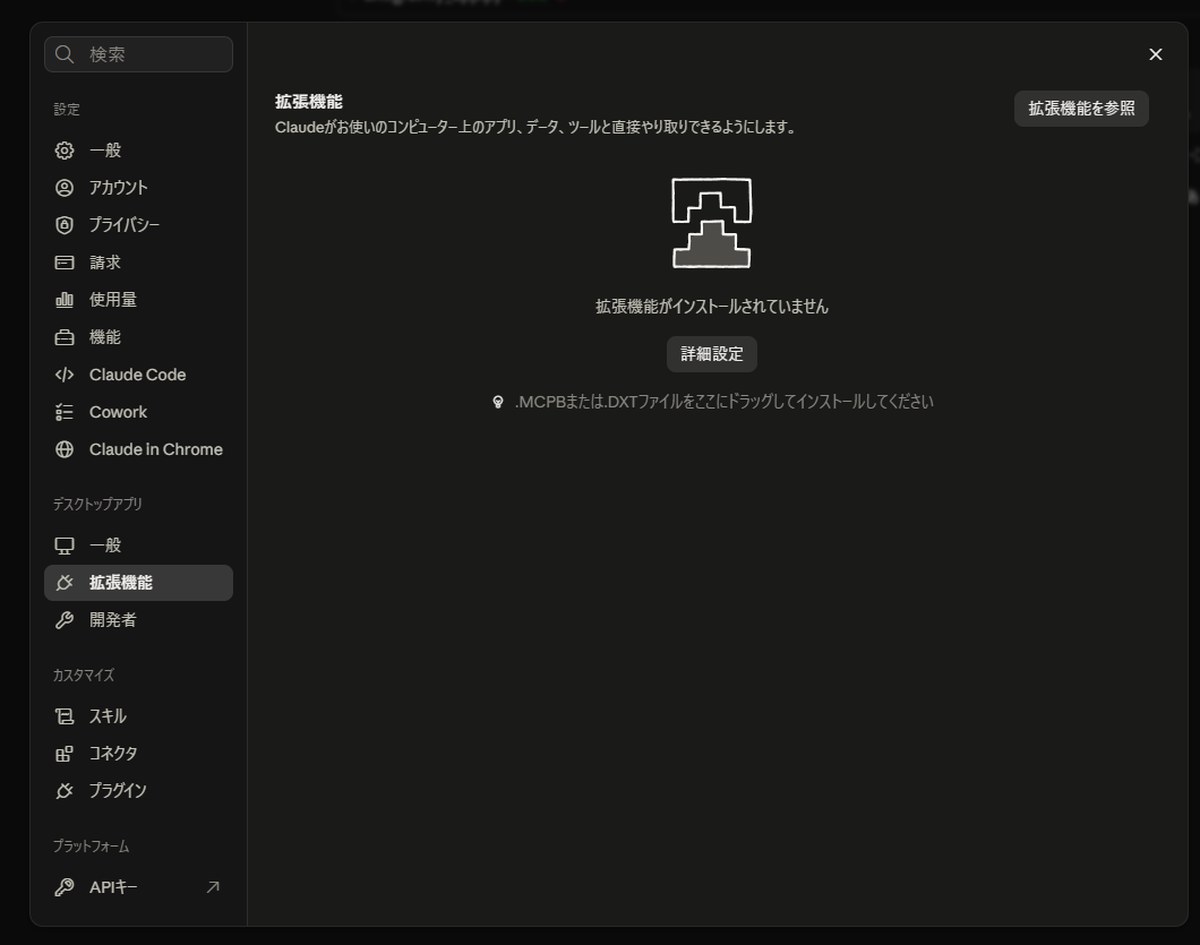Screen dimensions: 1200x945
Task: Click the 使用量 bar chart icon
Action: click(x=65, y=300)
